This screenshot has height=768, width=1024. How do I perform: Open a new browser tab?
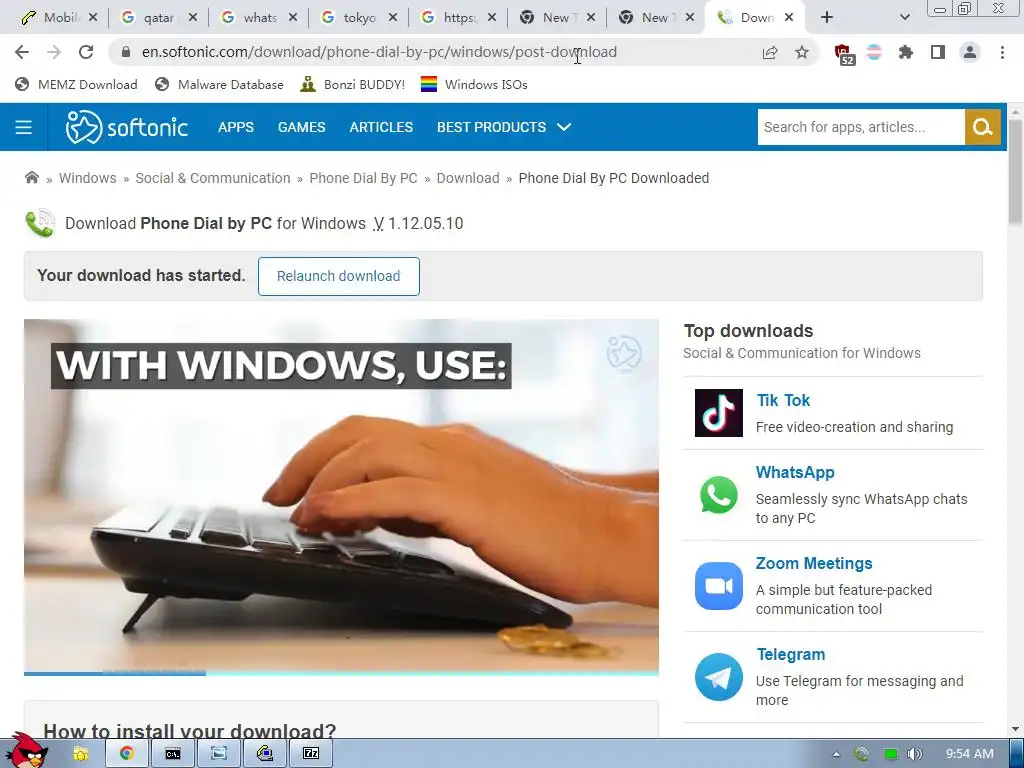click(x=827, y=18)
